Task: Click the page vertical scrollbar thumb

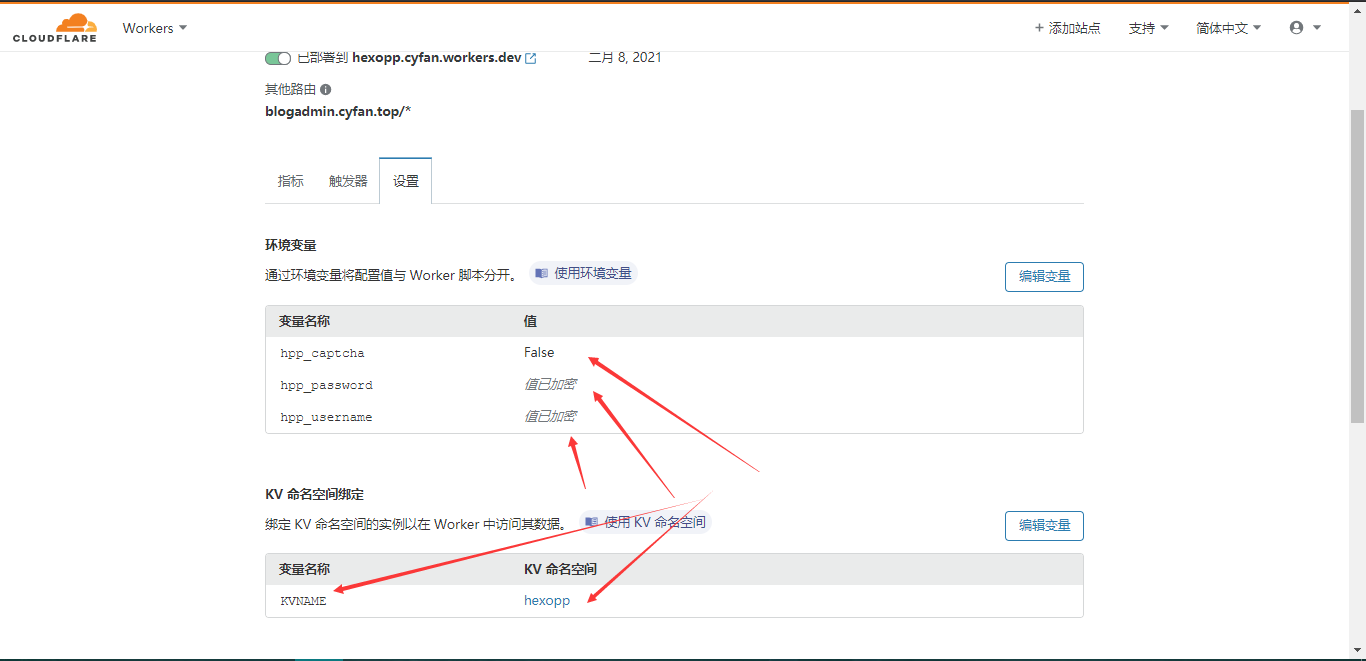Action: [1357, 265]
